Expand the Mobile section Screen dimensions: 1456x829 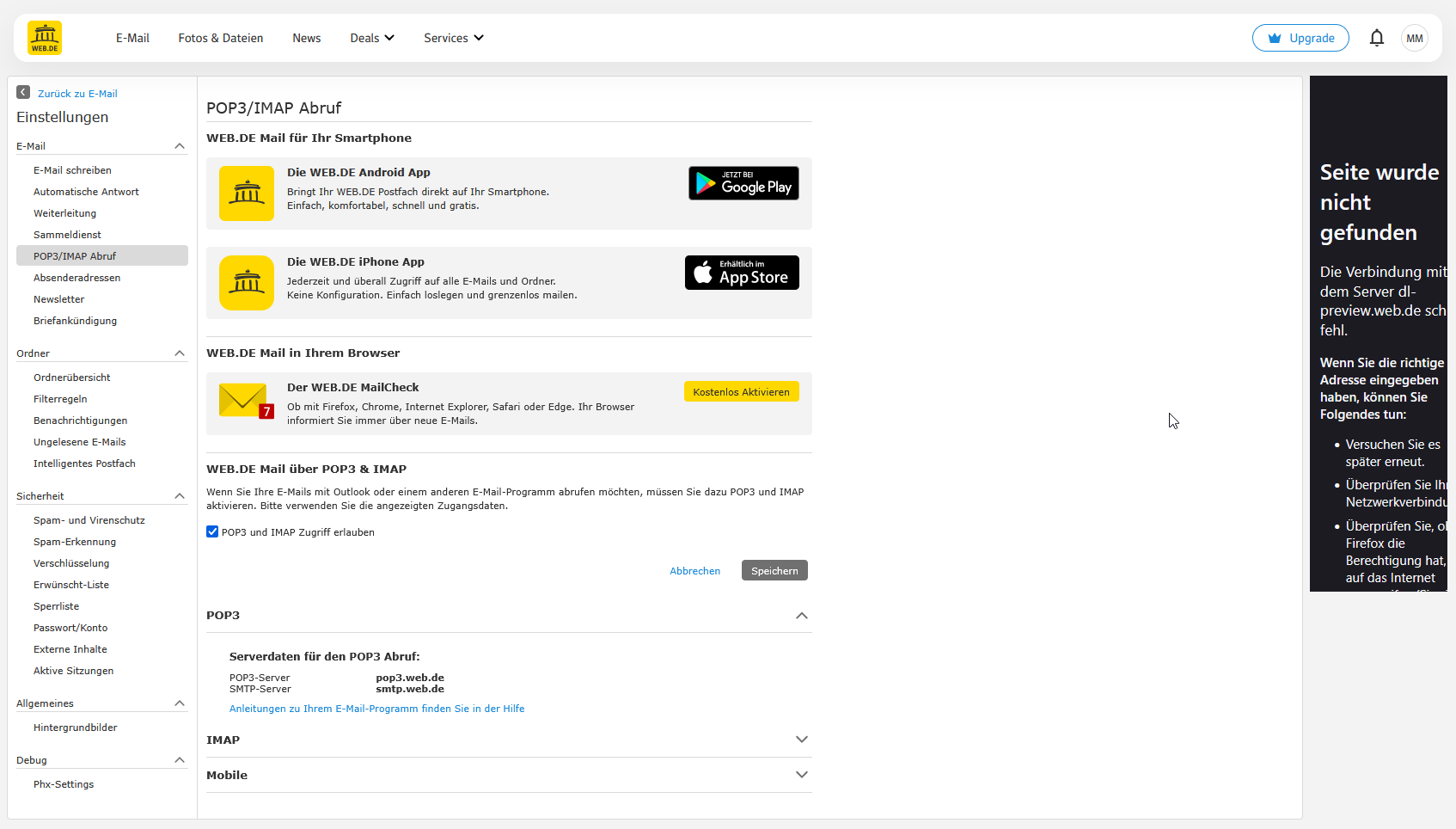pyautogui.click(x=801, y=774)
